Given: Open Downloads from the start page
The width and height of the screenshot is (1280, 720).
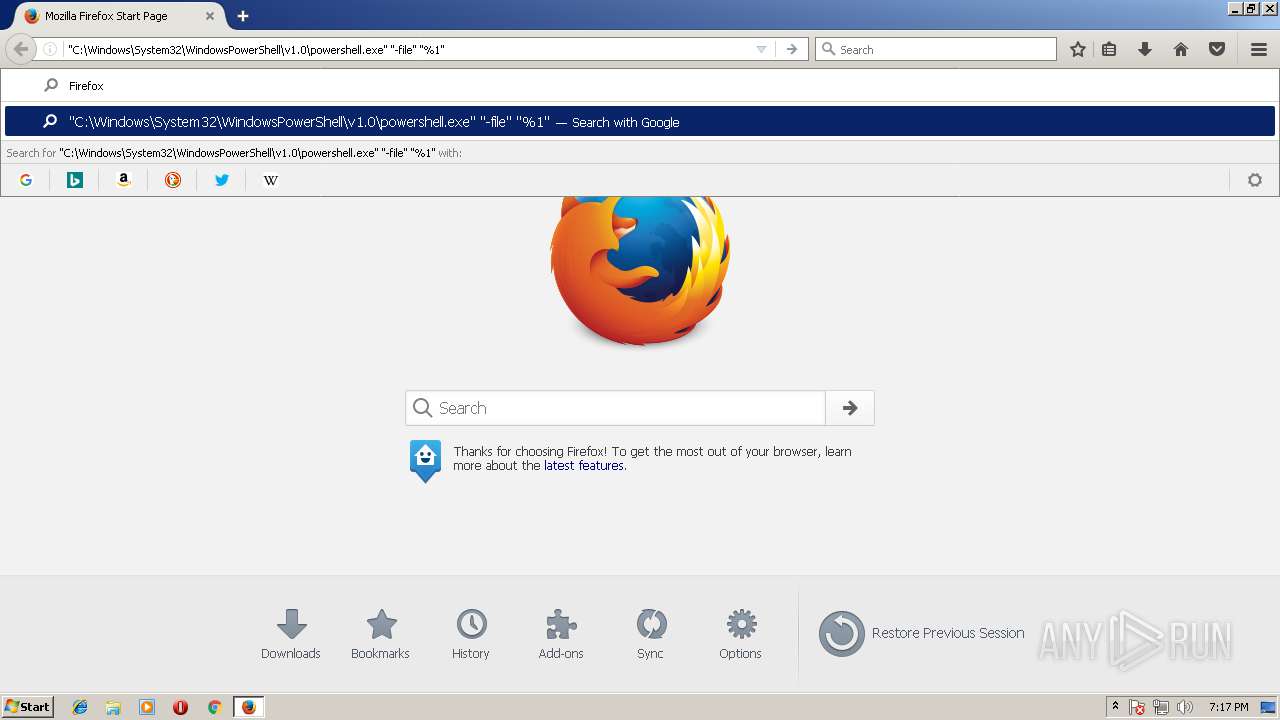Looking at the screenshot, I should tap(291, 634).
